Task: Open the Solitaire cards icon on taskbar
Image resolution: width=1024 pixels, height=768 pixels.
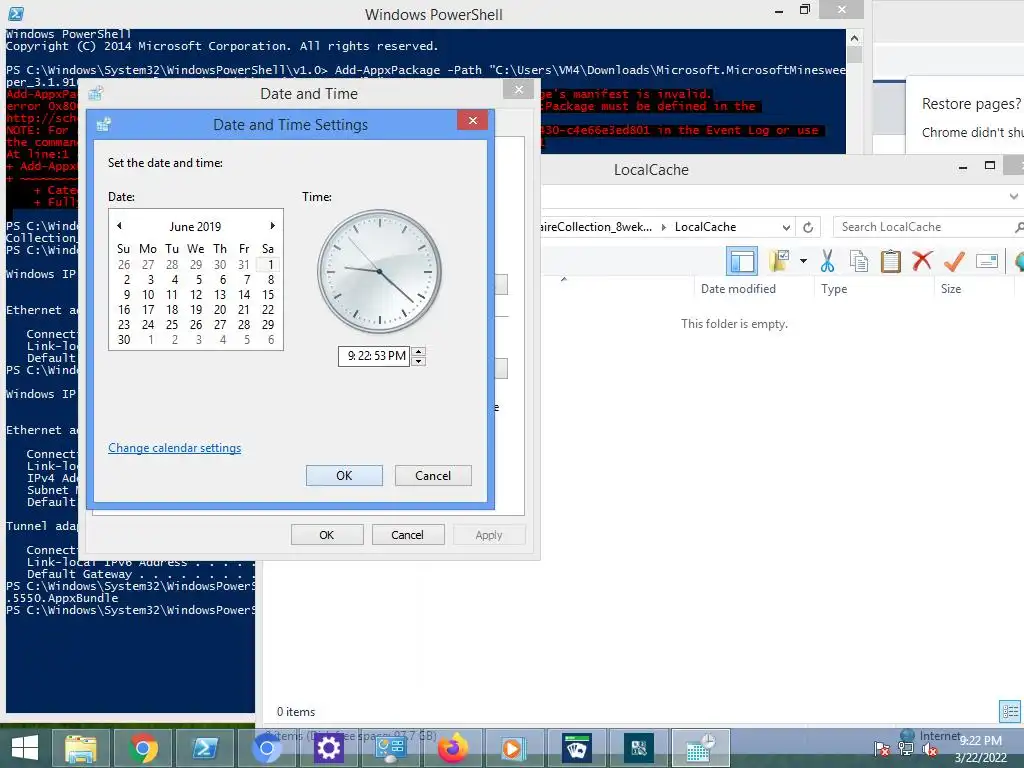Action: point(576,748)
